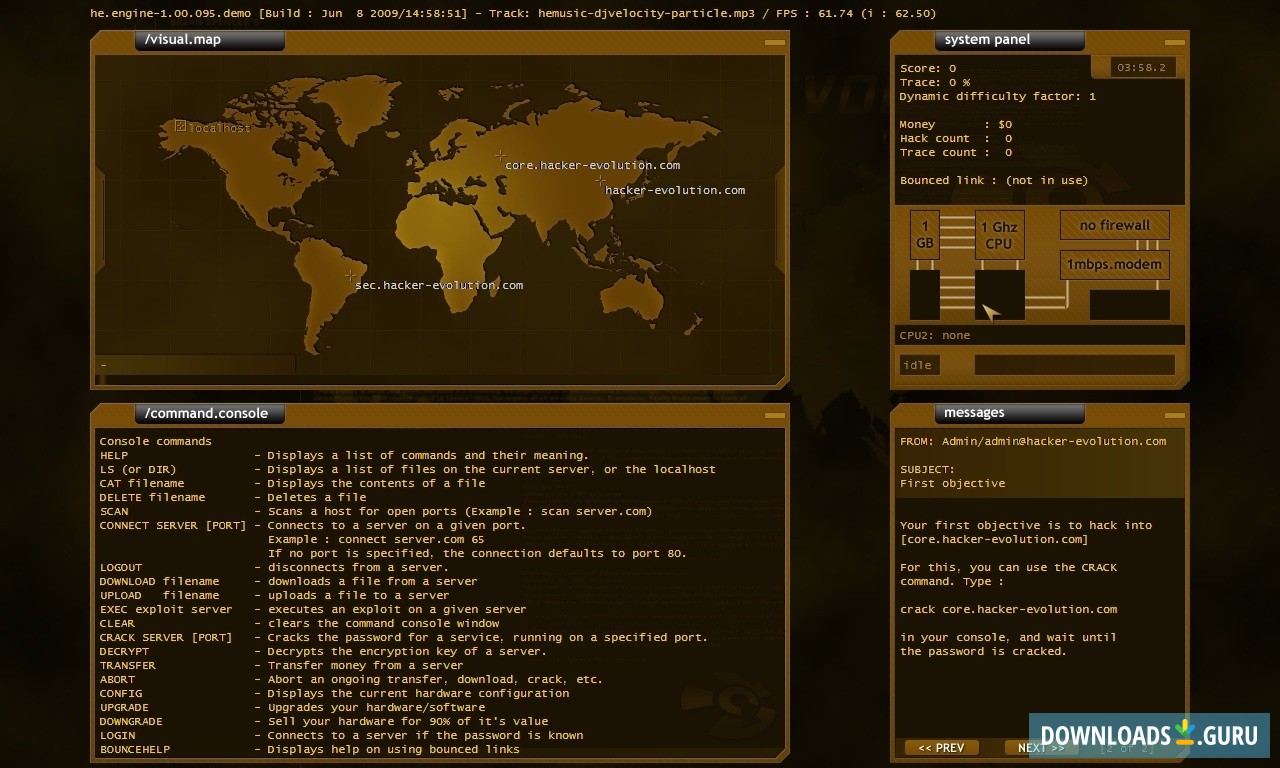Click the 'Hack count : 0' line
Image resolution: width=1280 pixels, height=768 pixels.
pyautogui.click(x=956, y=139)
